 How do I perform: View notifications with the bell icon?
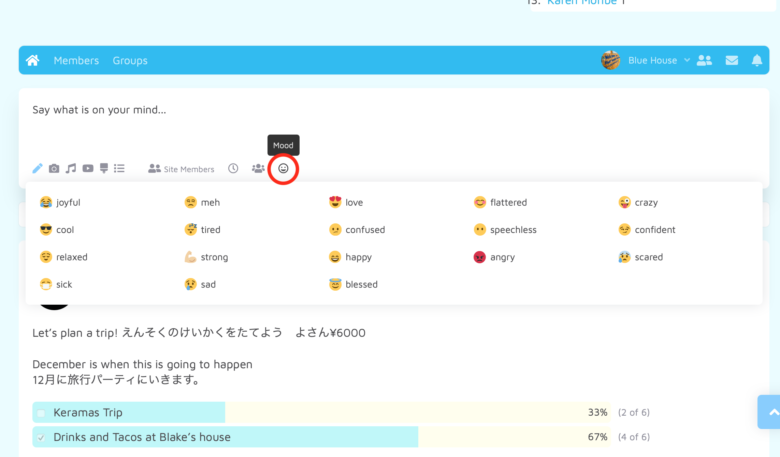(757, 61)
